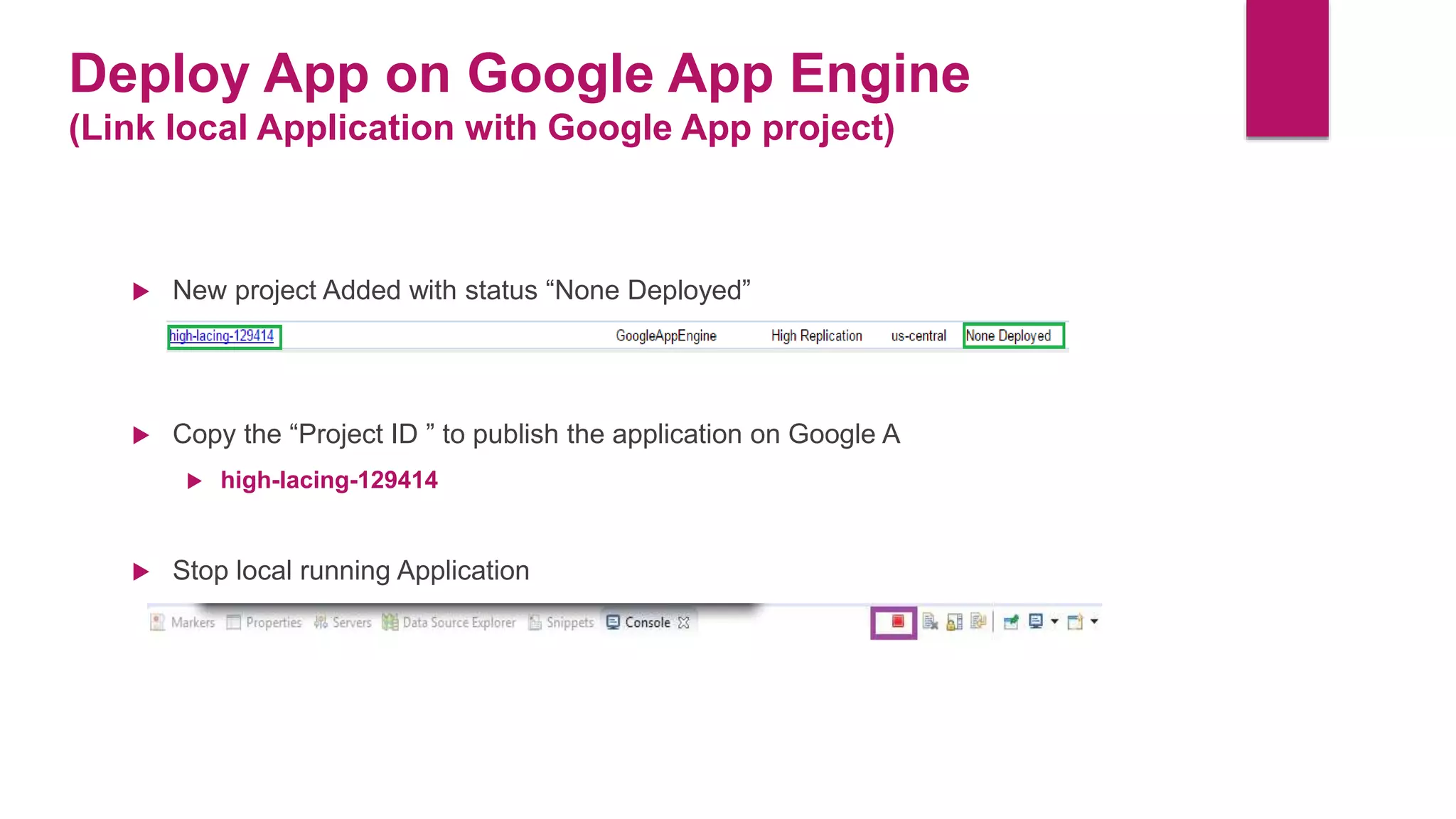Toggle the Scroll Lock console icon
The height and width of the screenshot is (819, 1456).
(955, 622)
